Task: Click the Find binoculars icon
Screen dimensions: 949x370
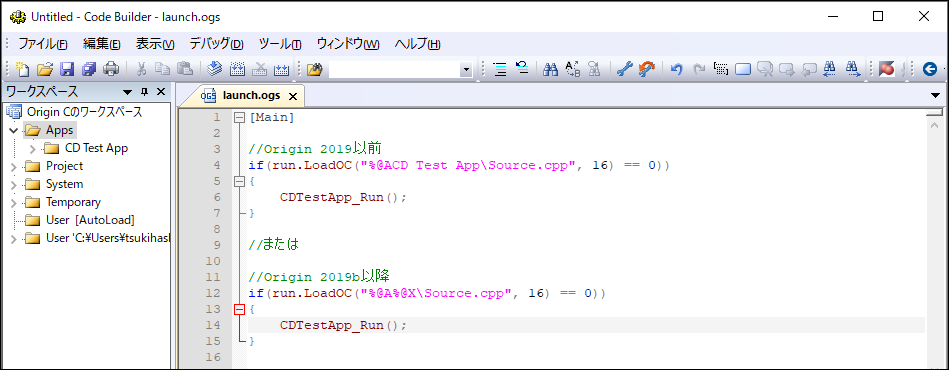Action: pyautogui.click(x=550, y=69)
